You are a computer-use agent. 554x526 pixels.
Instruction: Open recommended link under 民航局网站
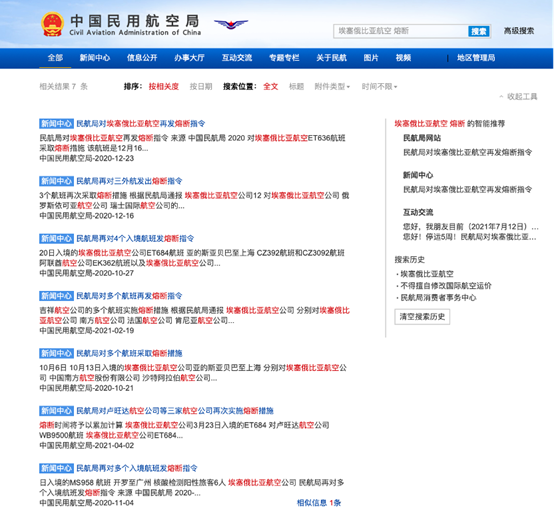(467, 153)
